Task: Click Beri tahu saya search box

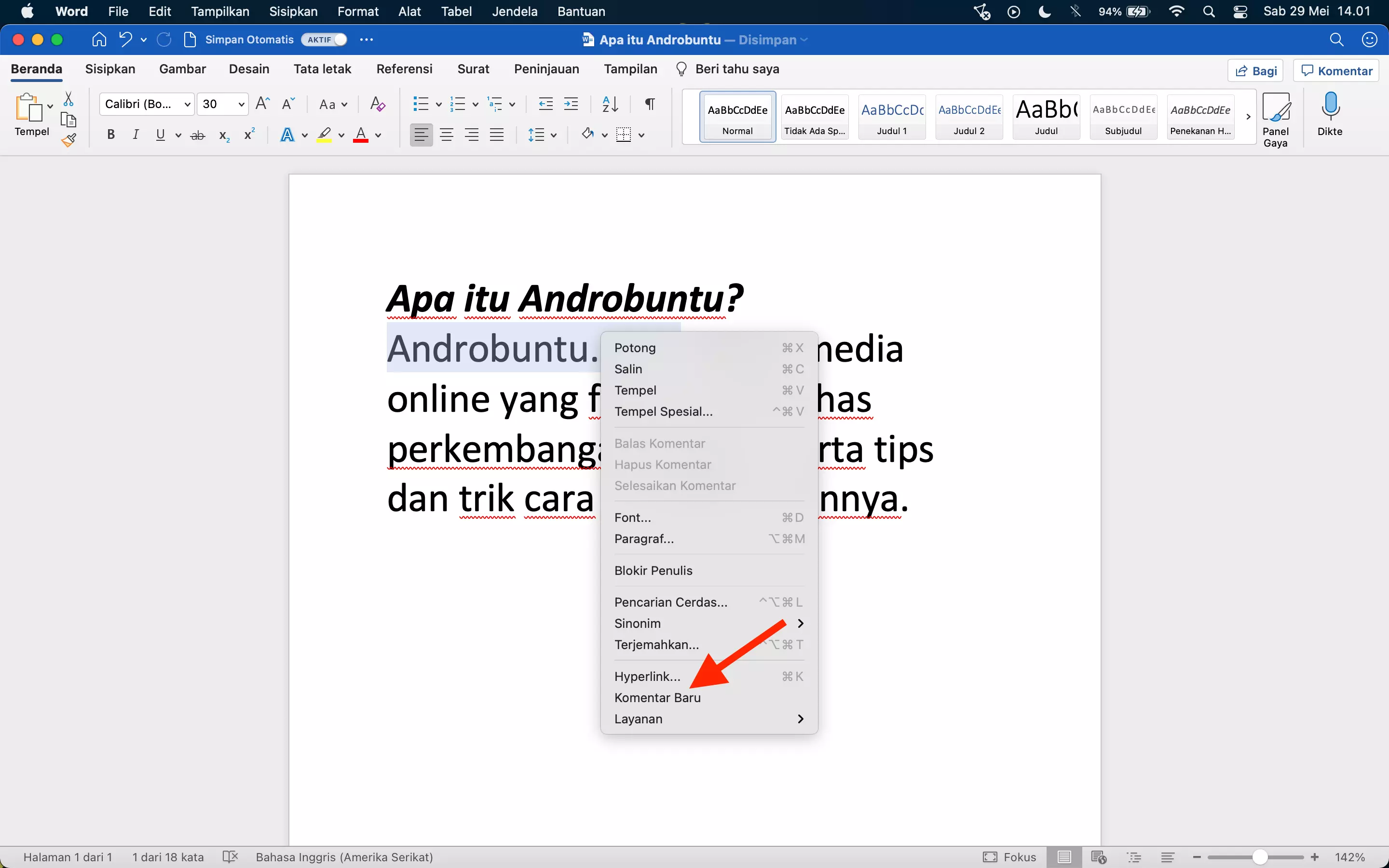Action: pyautogui.click(x=728, y=69)
